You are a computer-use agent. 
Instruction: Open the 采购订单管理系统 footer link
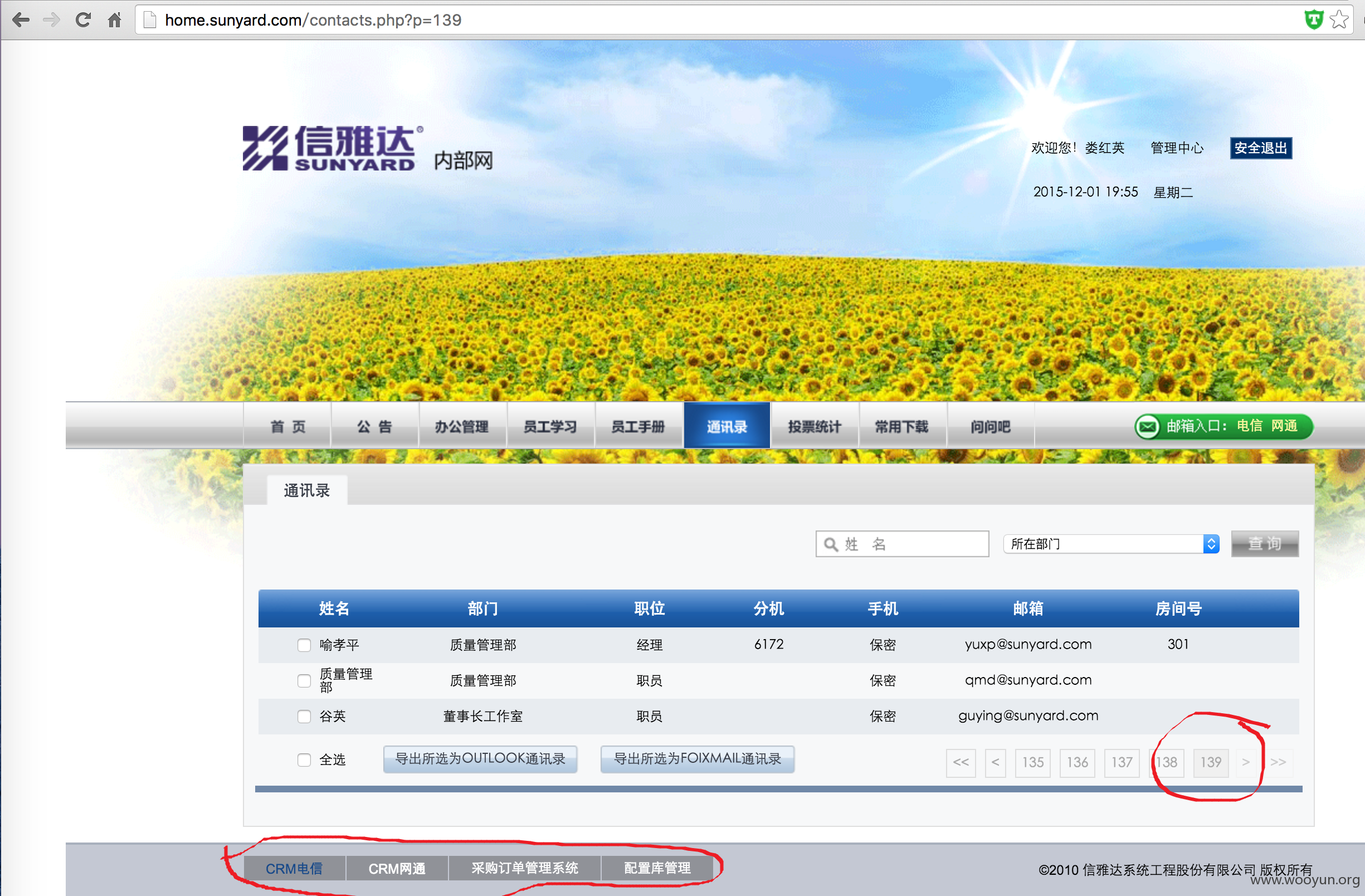[x=525, y=869]
